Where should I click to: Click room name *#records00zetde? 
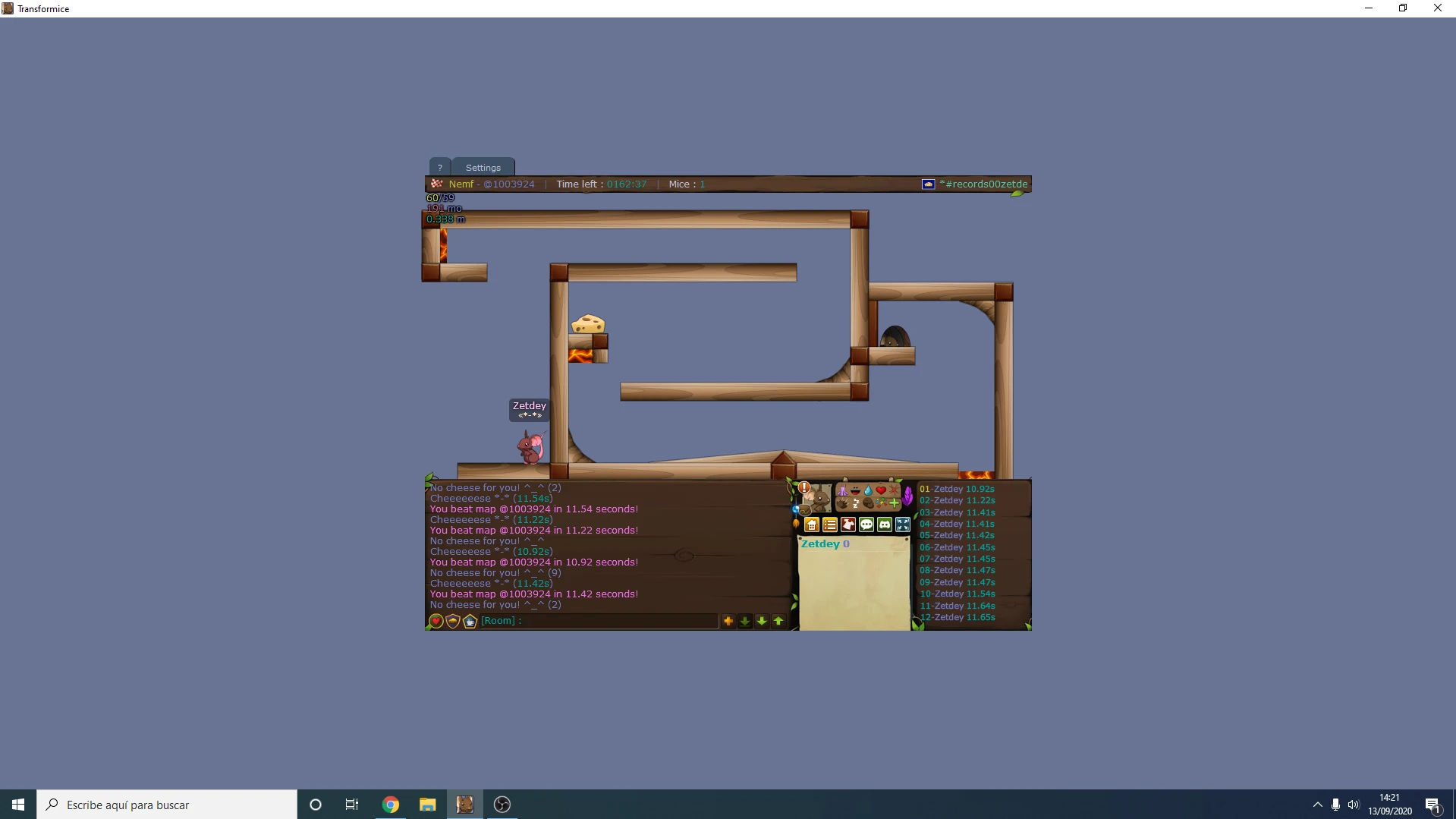pos(983,184)
